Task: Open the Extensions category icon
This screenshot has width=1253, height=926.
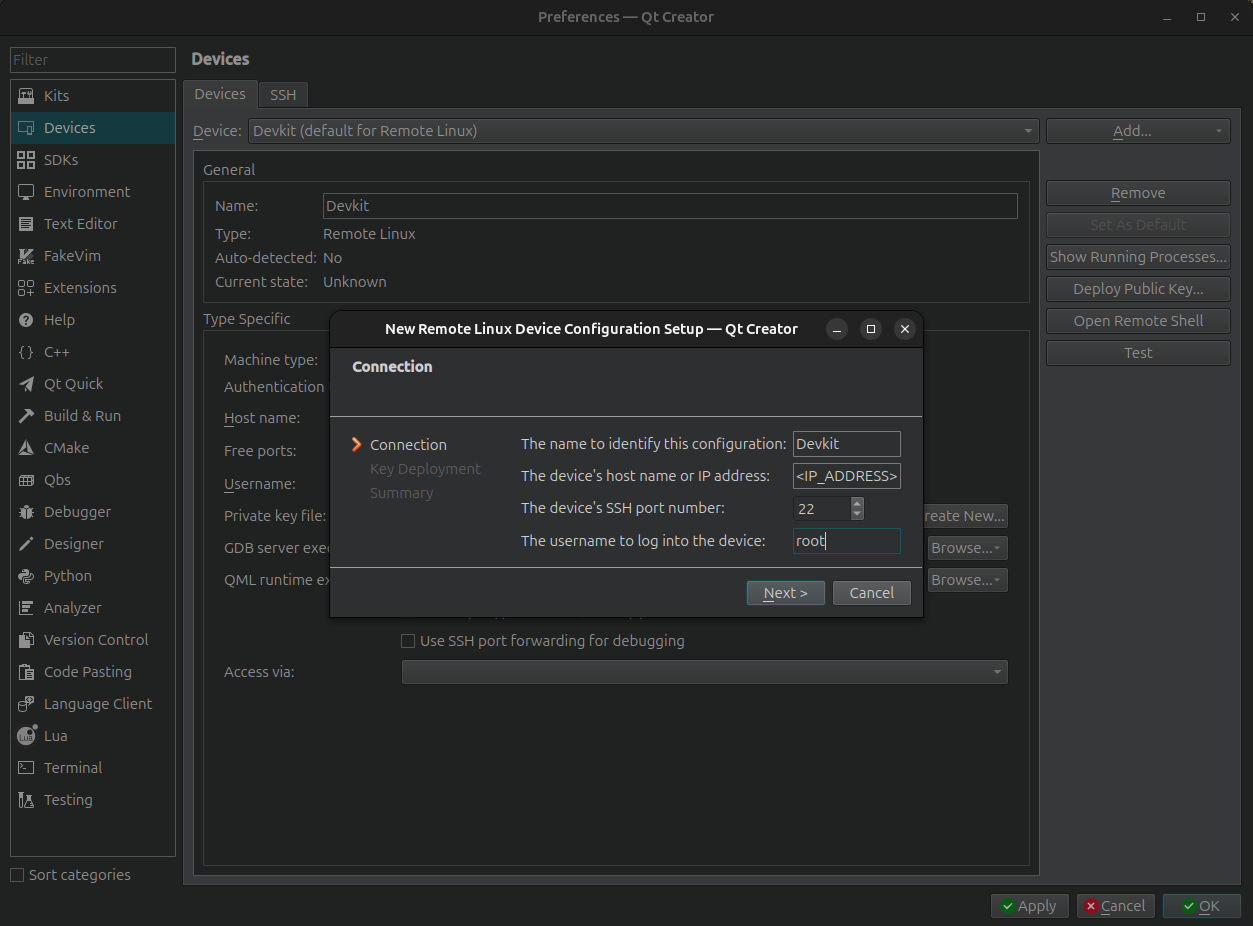Action: click(26, 288)
